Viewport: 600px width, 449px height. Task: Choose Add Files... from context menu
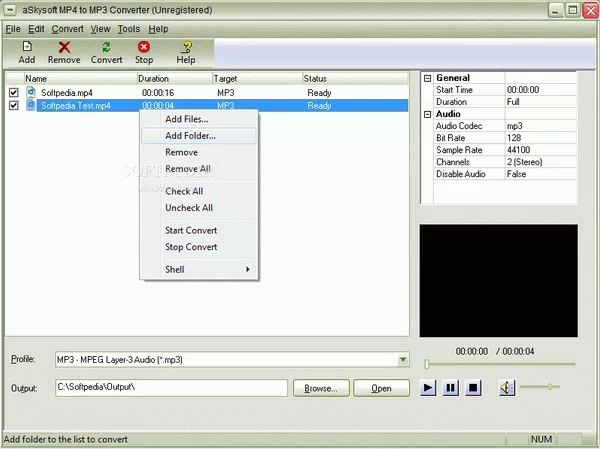(x=199, y=119)
